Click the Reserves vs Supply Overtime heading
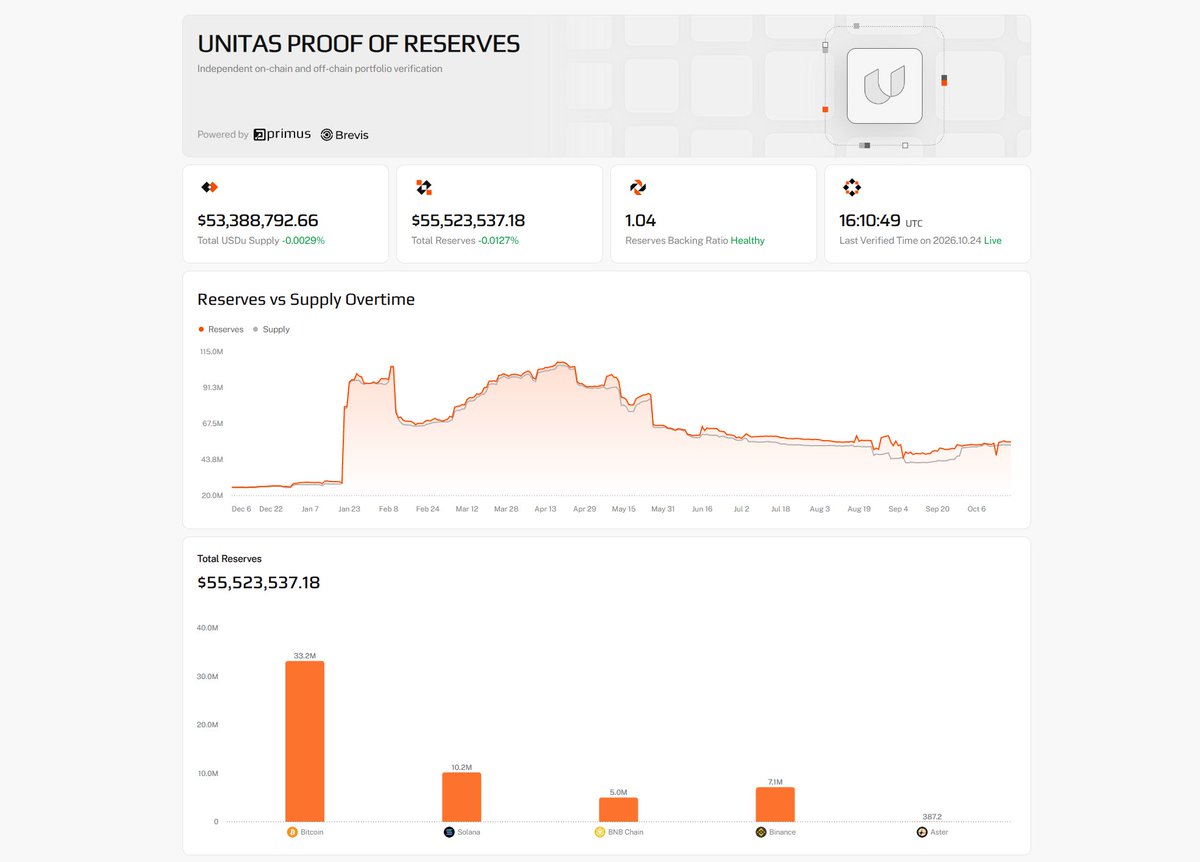This screenshot has width=1200, height=862. pyautogui.click(x=306, y=299)
